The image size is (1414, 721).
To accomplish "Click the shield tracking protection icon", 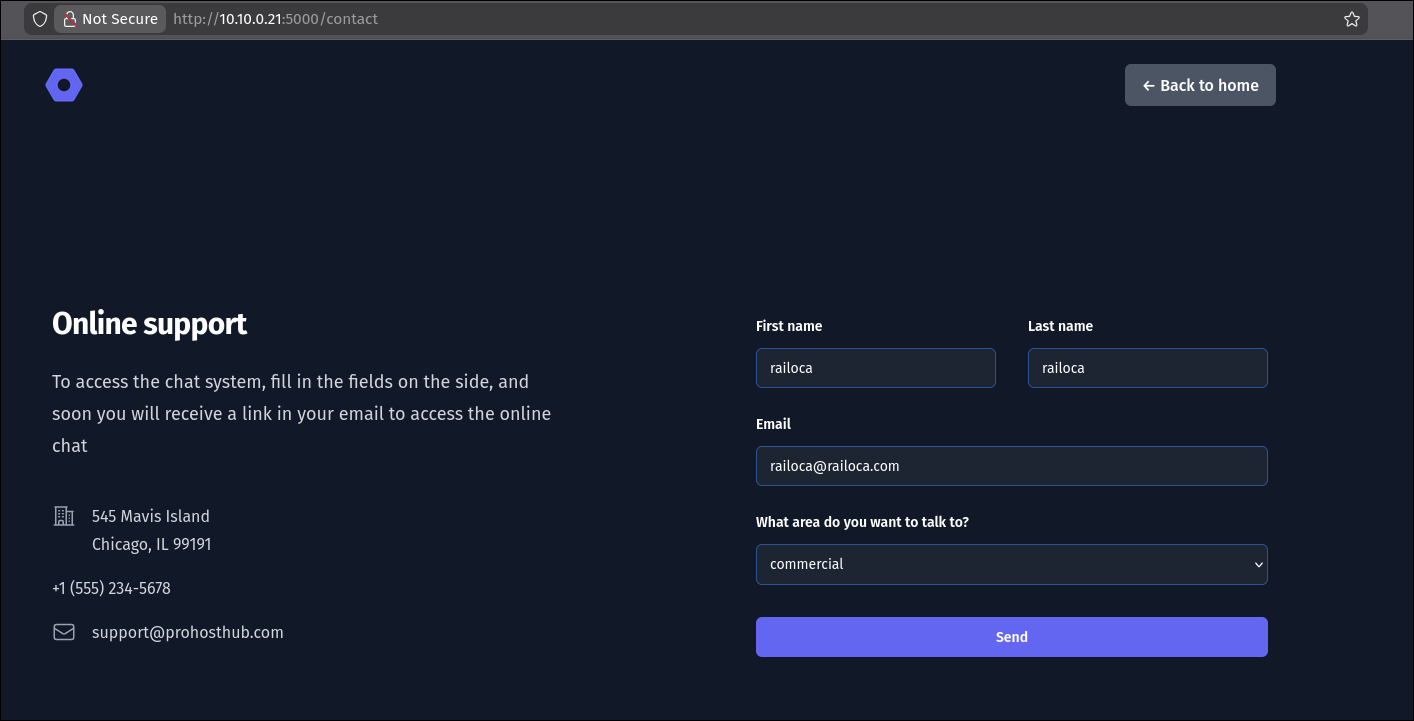I will [40, 19].
